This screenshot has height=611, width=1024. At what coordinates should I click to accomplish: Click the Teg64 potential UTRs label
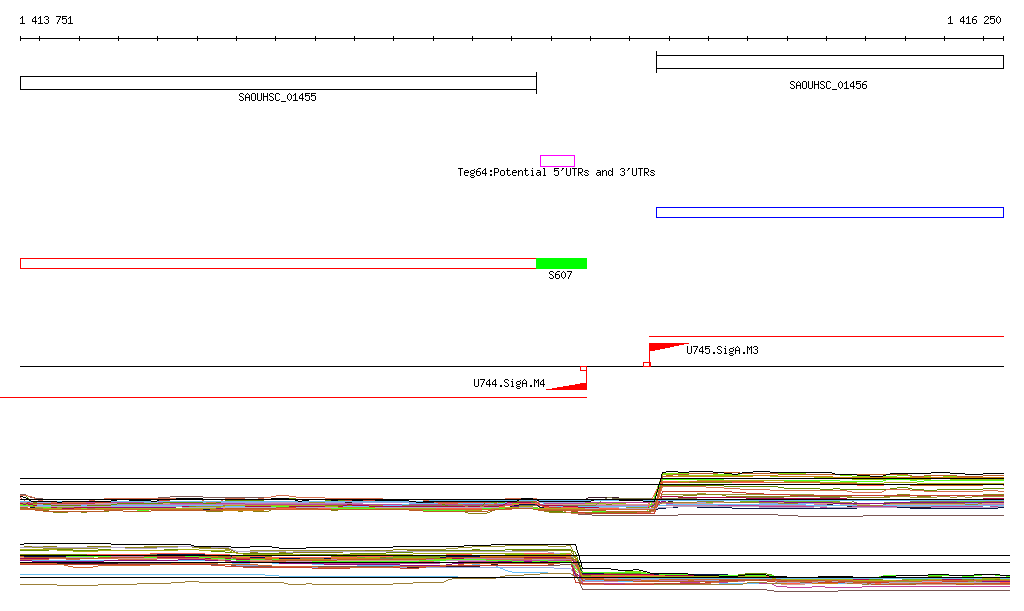coord(556,173)
